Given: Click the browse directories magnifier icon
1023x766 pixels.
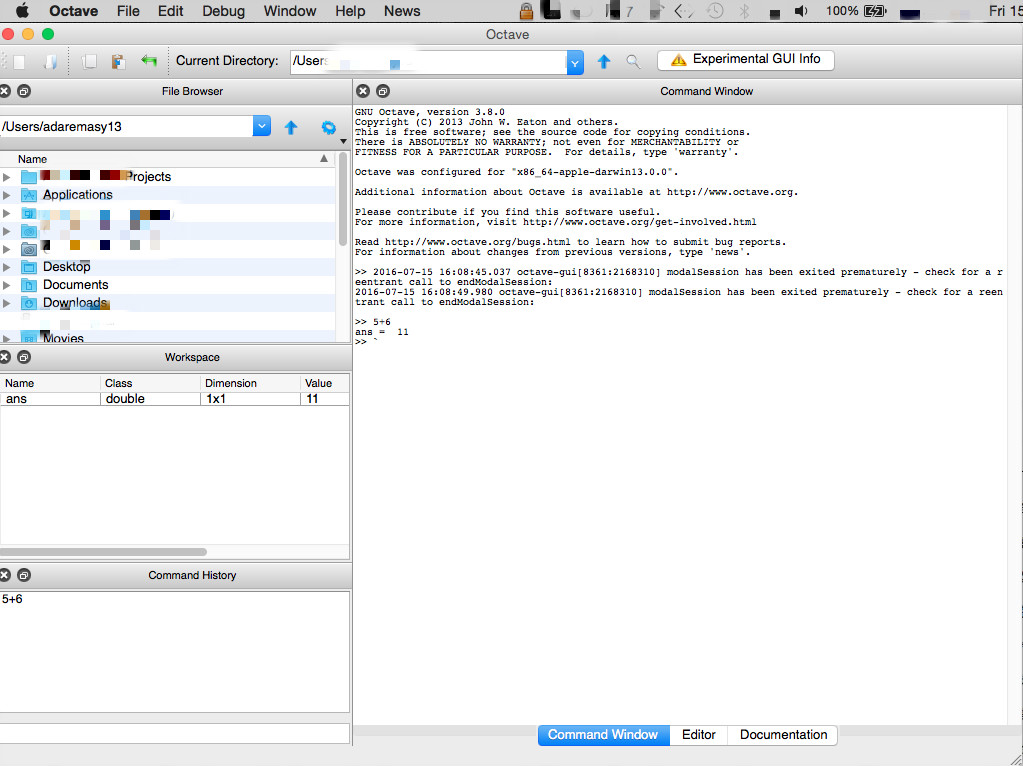Looking at the screenshot, I should [633, 61].
